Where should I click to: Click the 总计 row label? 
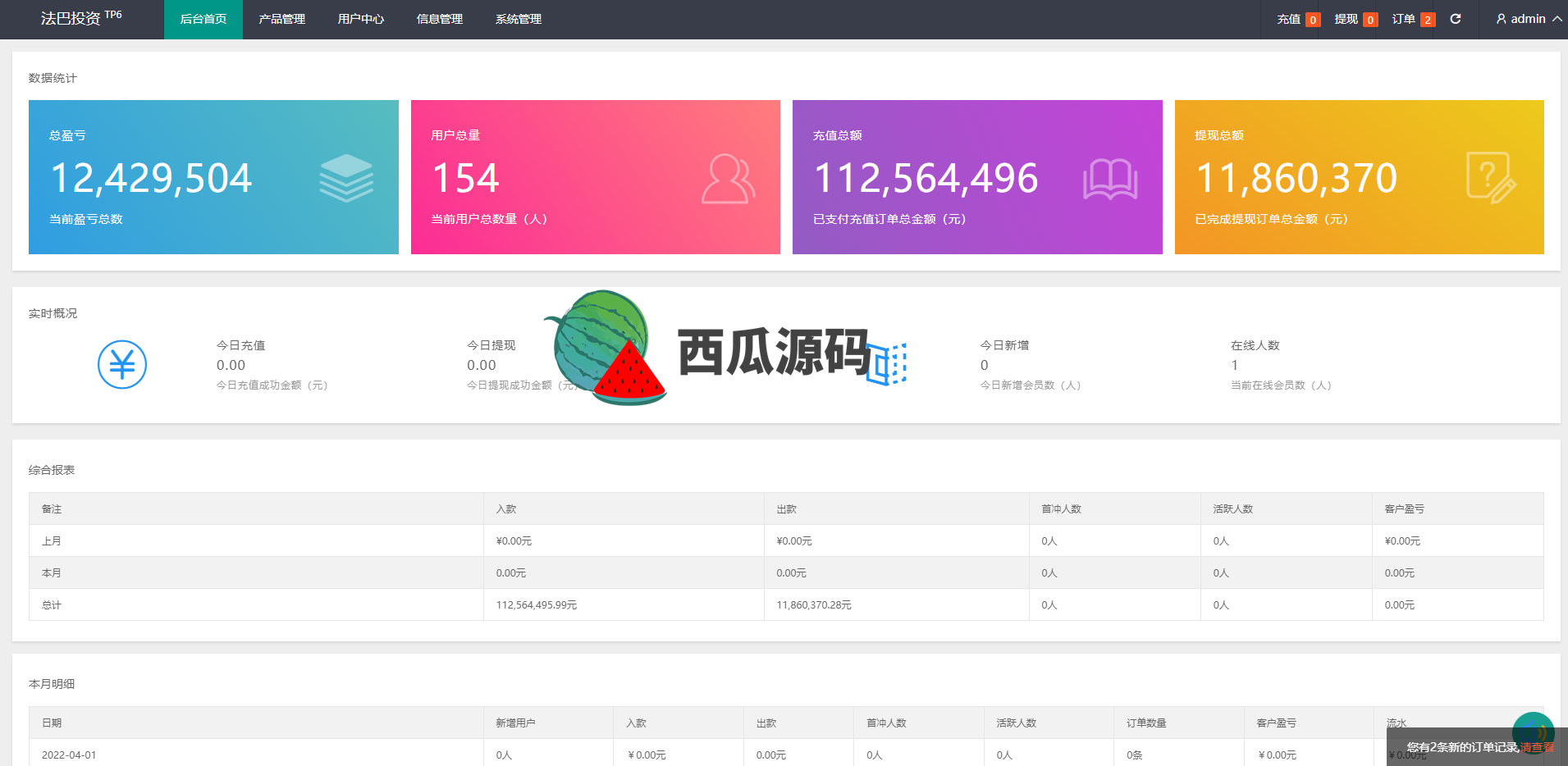click(52, 604)
